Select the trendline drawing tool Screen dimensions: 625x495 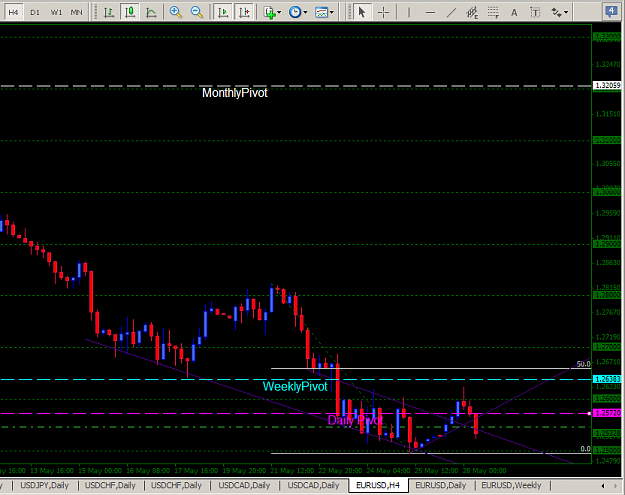tap(451, 12)
